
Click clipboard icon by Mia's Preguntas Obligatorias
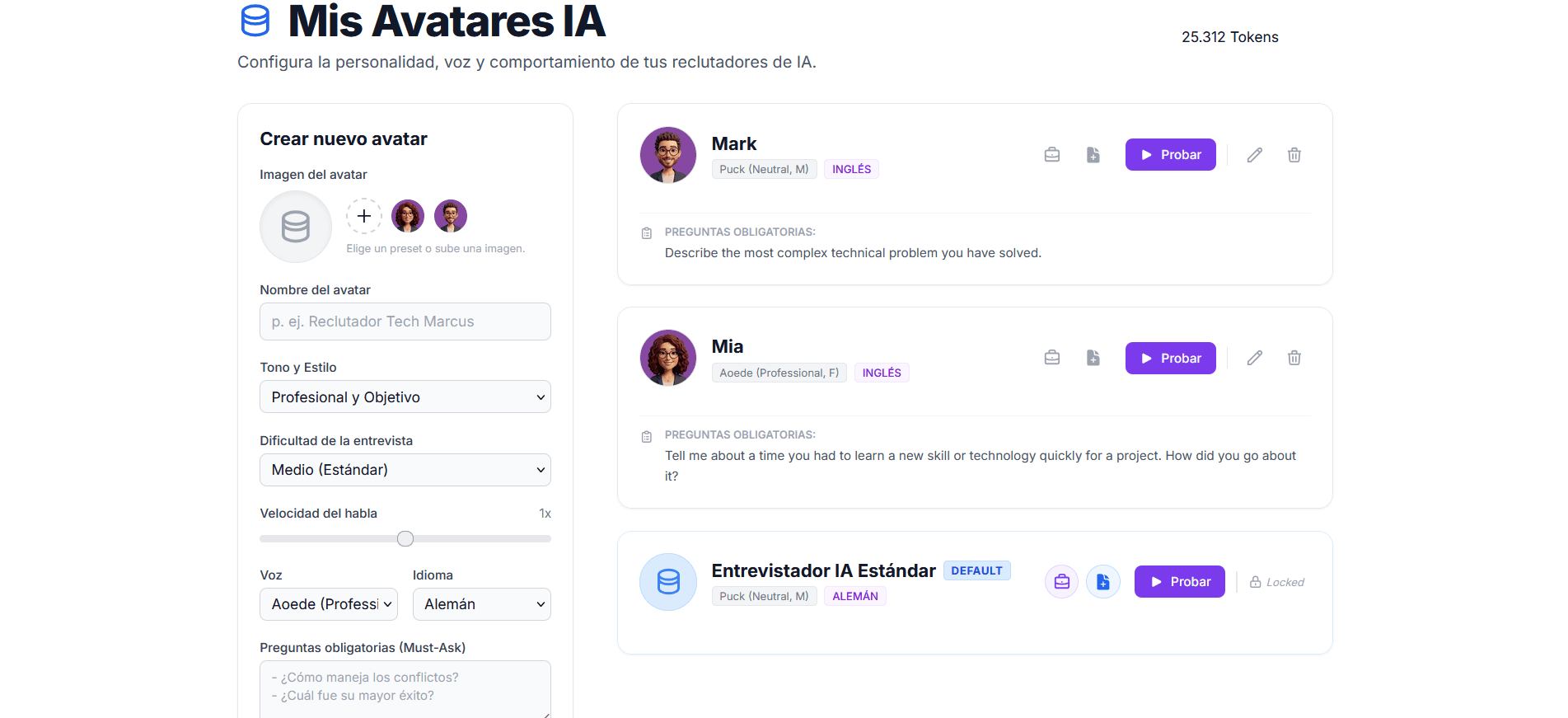[x=647, y=436]
